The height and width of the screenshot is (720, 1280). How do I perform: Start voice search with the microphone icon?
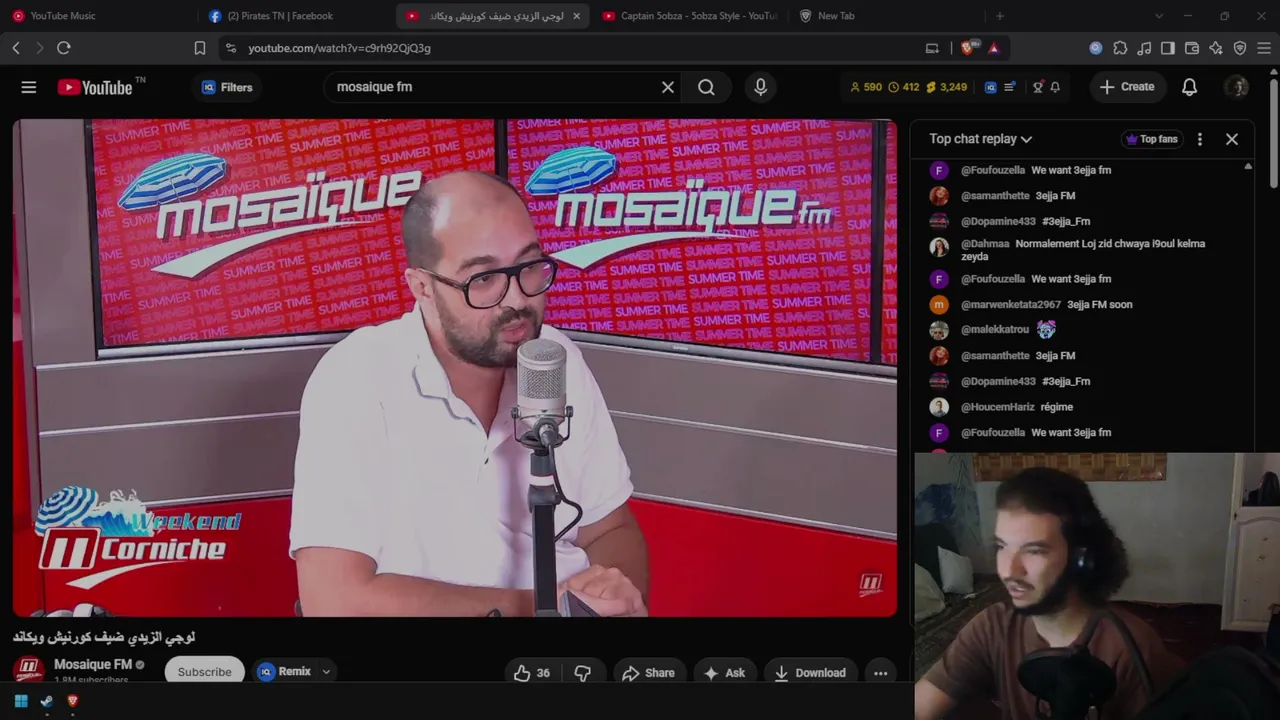click(x=760, y=87)
